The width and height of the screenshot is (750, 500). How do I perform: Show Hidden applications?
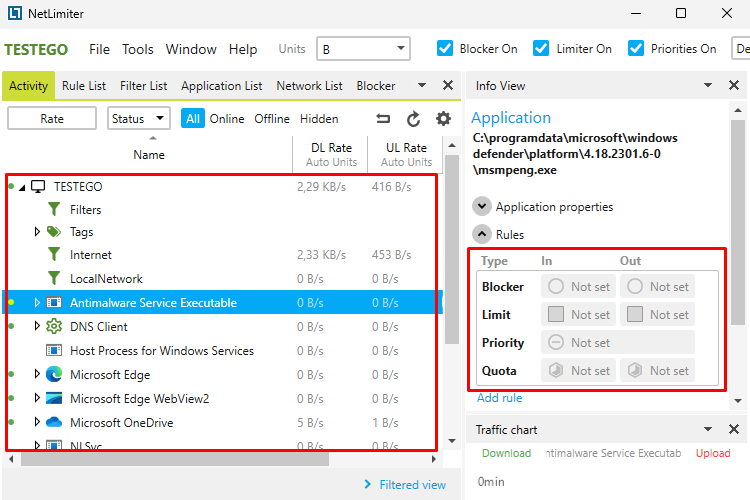319,118
